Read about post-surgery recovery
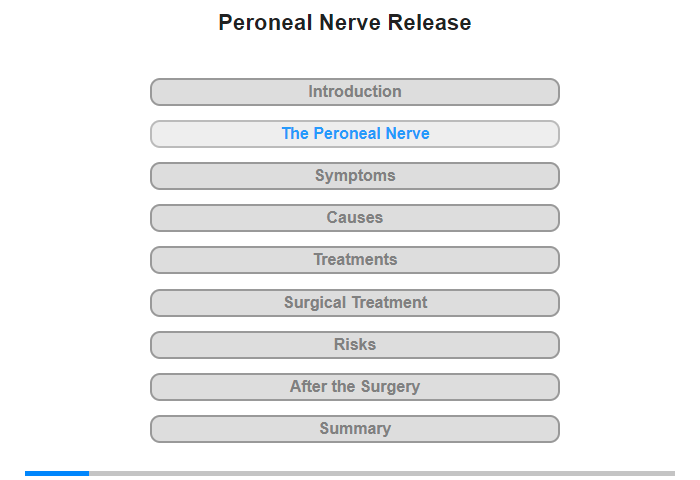Image resolution: width=700 pixels, height=480 pixels. click(354, 387)
